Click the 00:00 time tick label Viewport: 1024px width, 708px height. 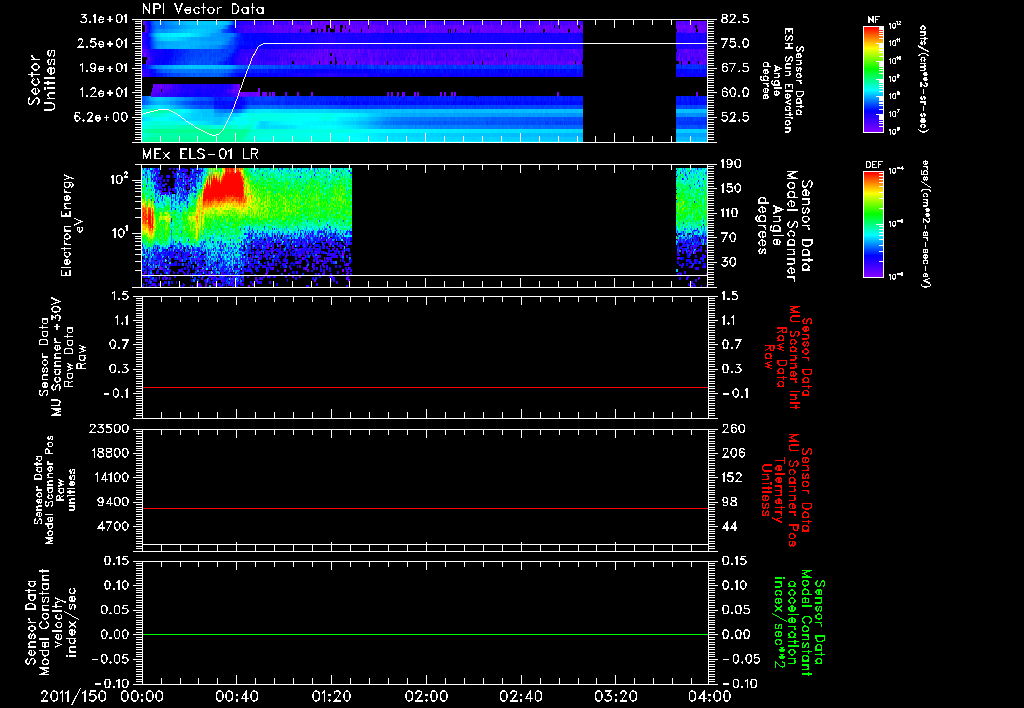(x=142, y=696)
